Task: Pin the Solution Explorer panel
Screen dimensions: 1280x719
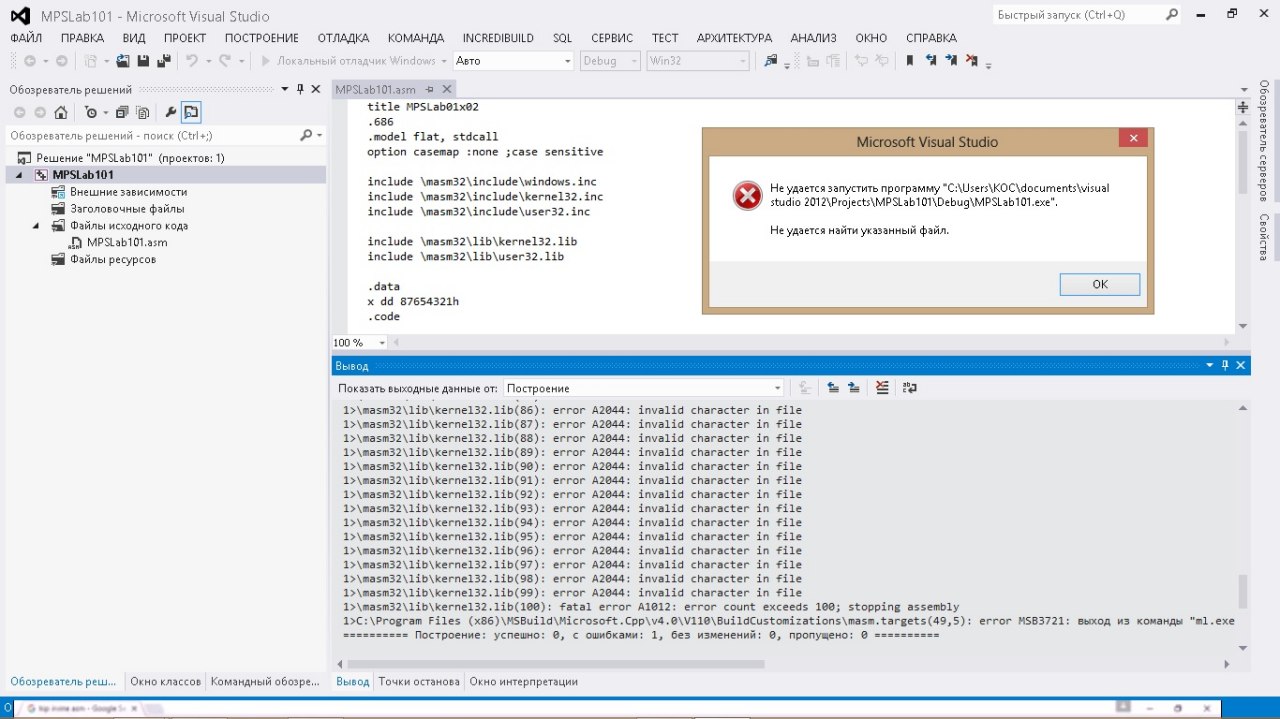Action: pyautogui.click(x=299, y=89)
